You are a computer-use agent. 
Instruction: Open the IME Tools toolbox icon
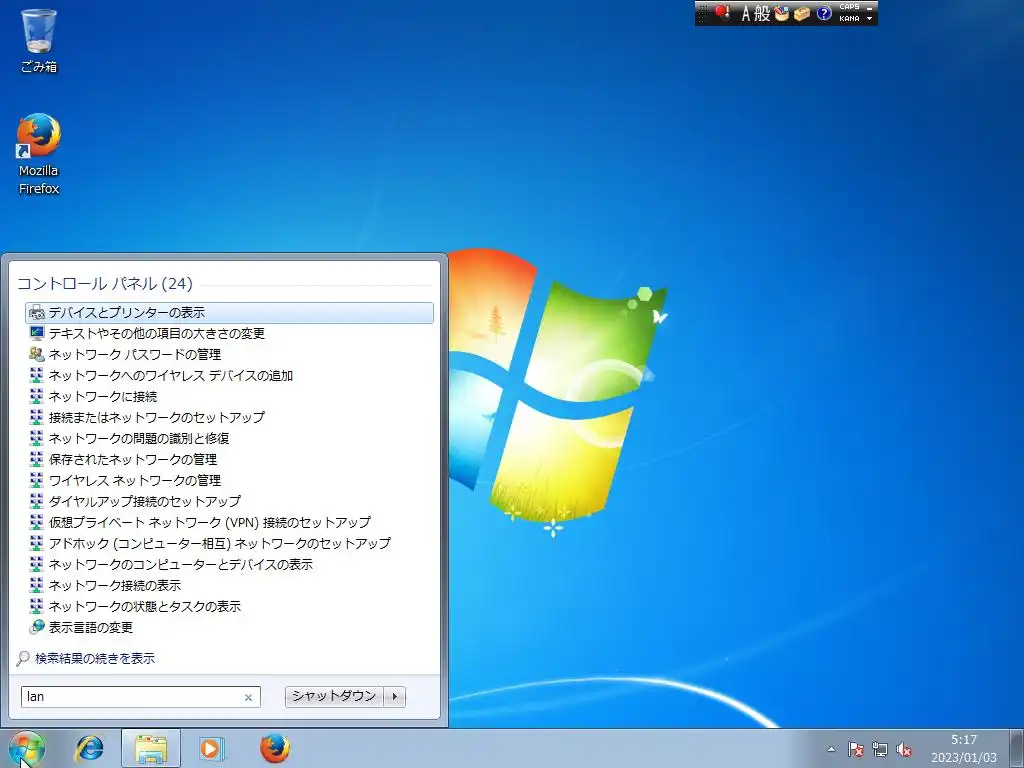click(x=802, y=13)
